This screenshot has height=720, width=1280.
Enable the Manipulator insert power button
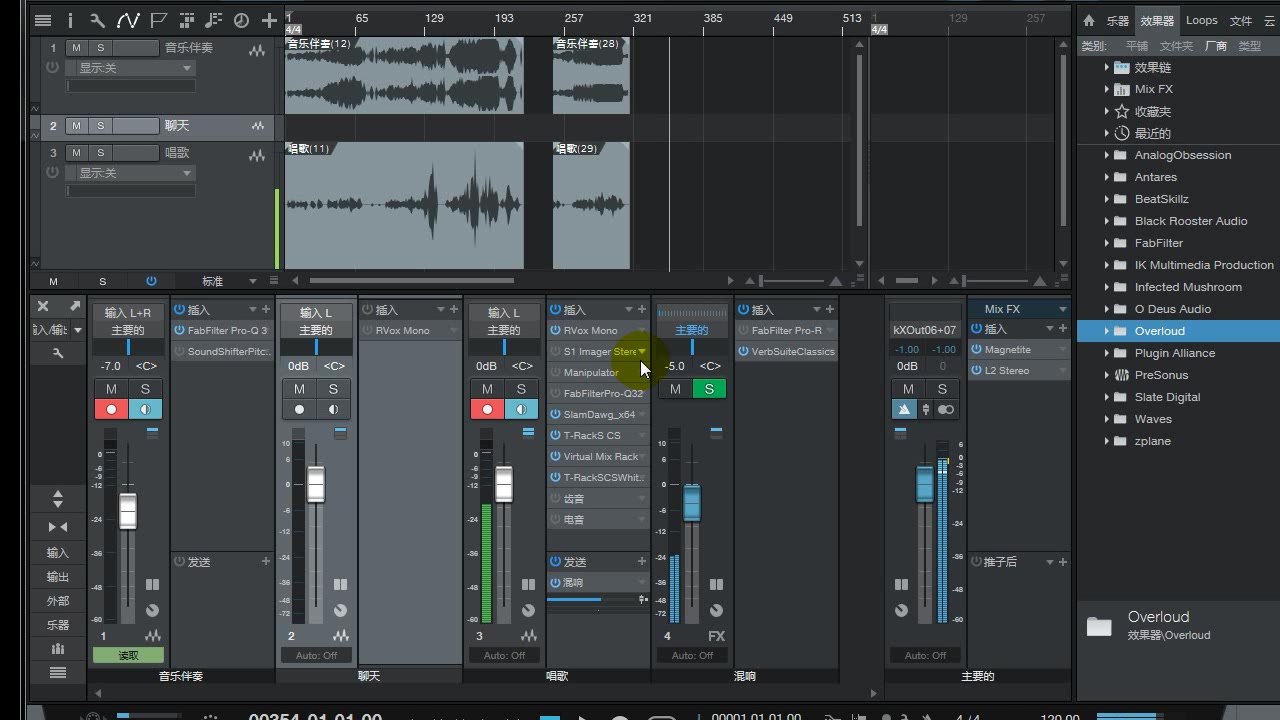click(x=555, y=373)
